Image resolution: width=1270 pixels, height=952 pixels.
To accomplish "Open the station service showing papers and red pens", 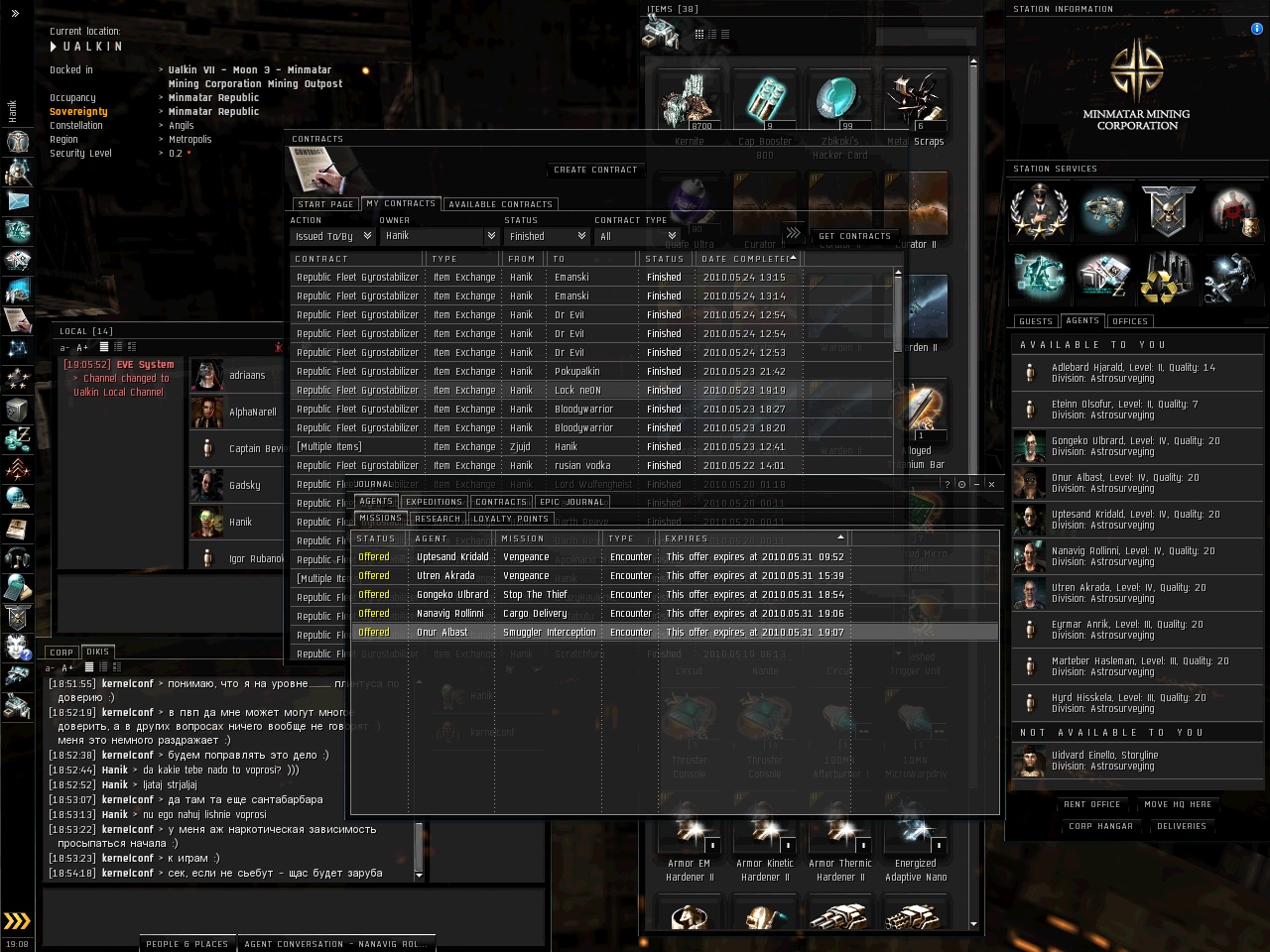I will (1102, 278).
